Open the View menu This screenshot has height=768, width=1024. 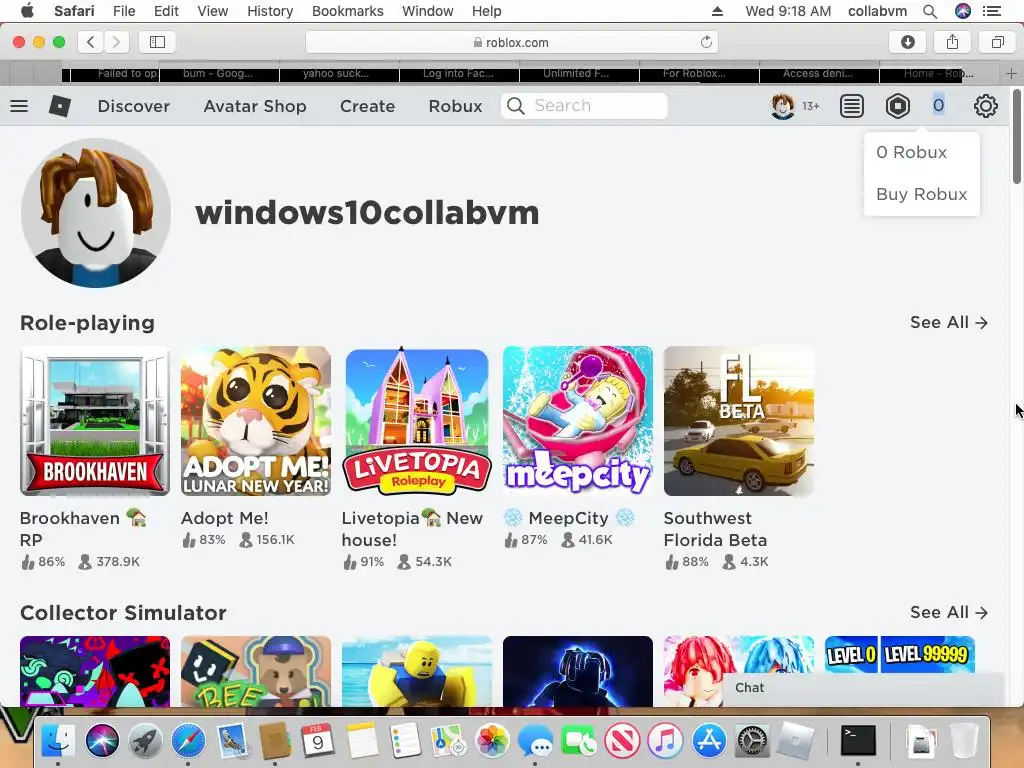(x=213, y=11)
